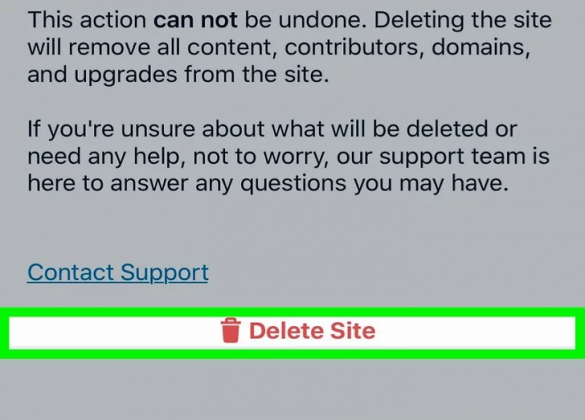Click the red trash can icon

(230, 330)
